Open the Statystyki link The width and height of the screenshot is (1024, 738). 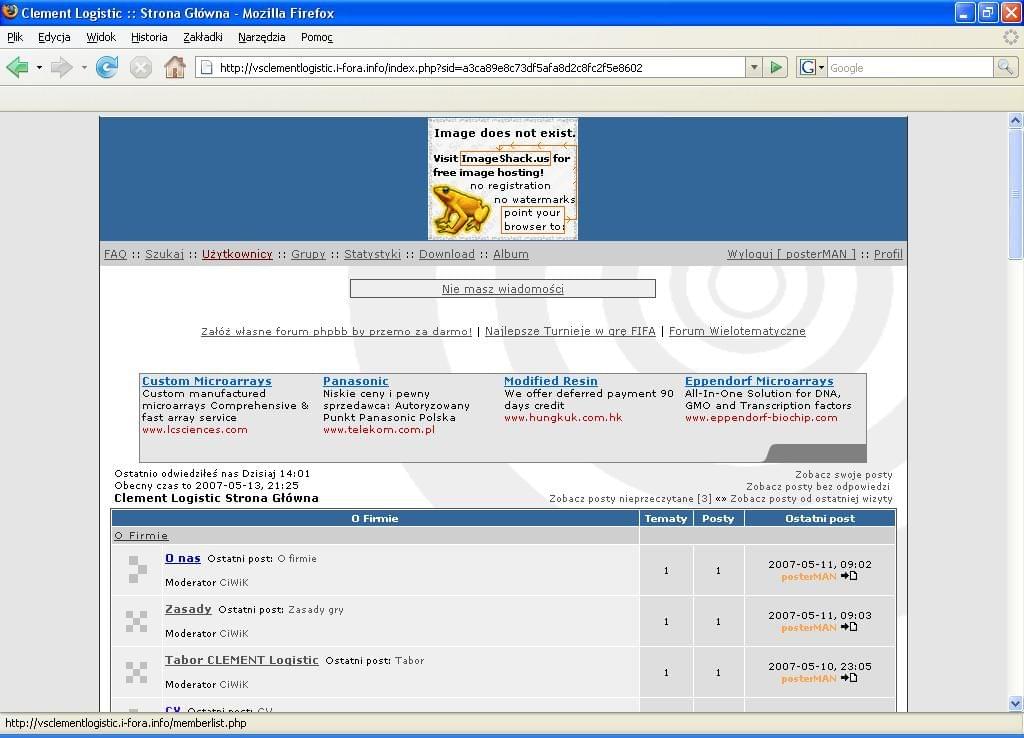372,254
